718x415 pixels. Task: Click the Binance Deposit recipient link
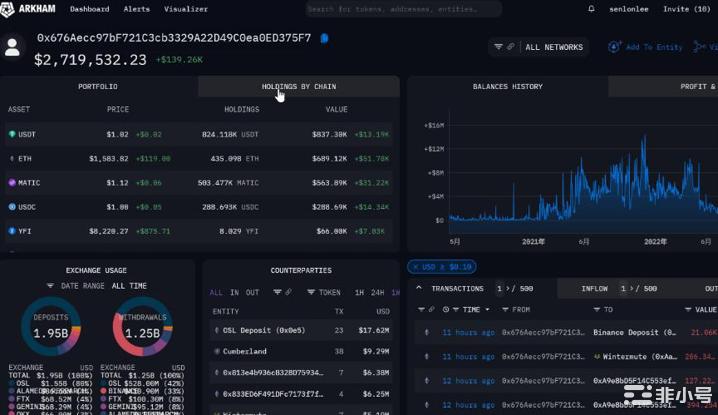click(x=626, y=332)
